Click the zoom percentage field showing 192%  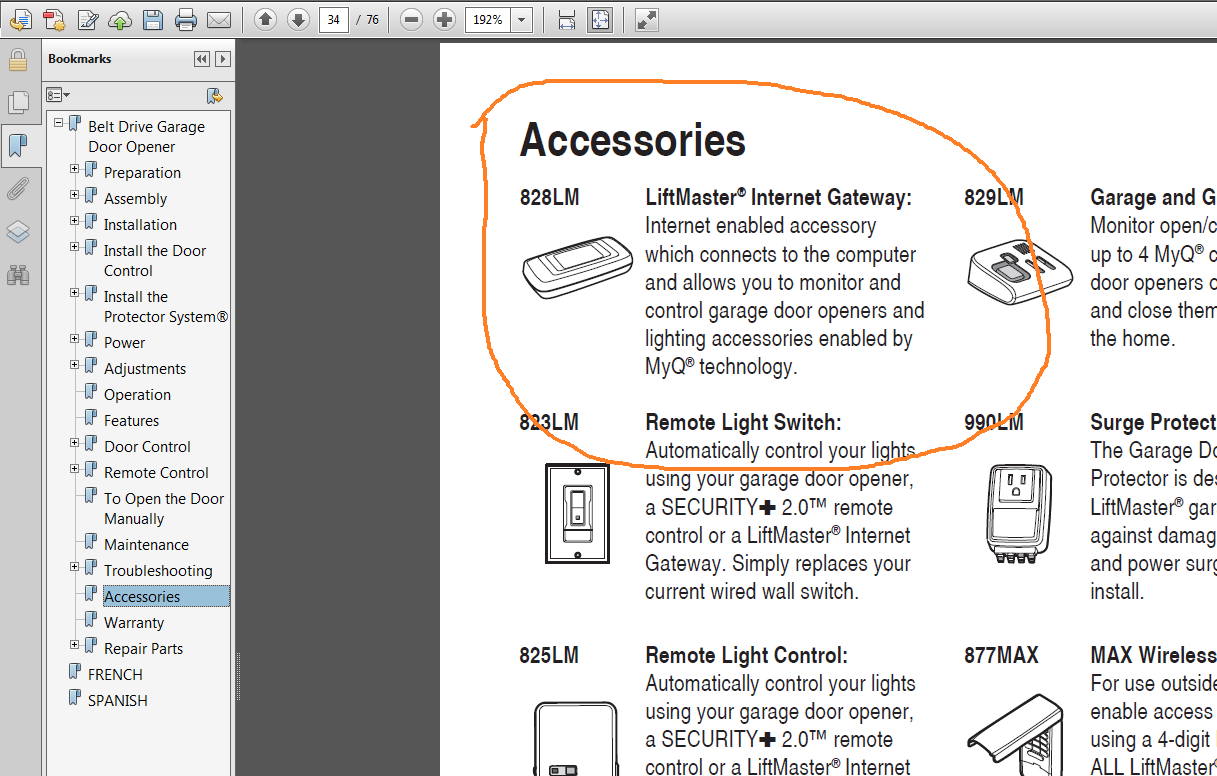(487, 19)
